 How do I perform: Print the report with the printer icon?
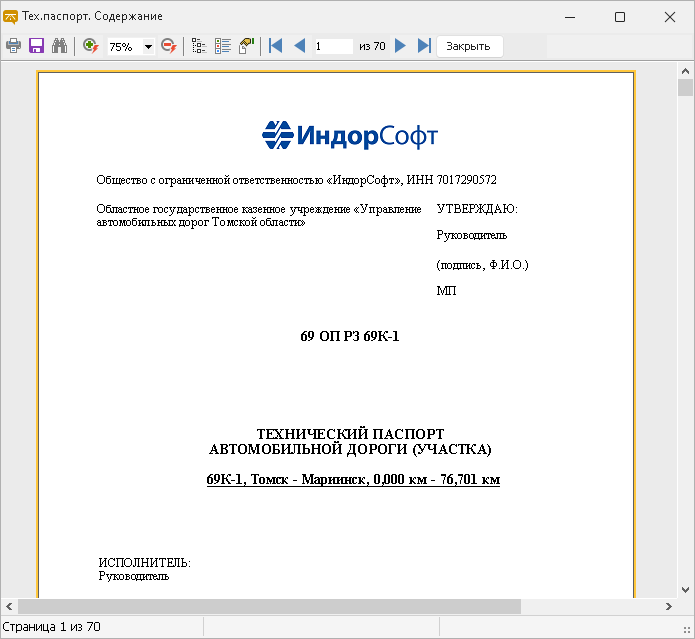13,46
